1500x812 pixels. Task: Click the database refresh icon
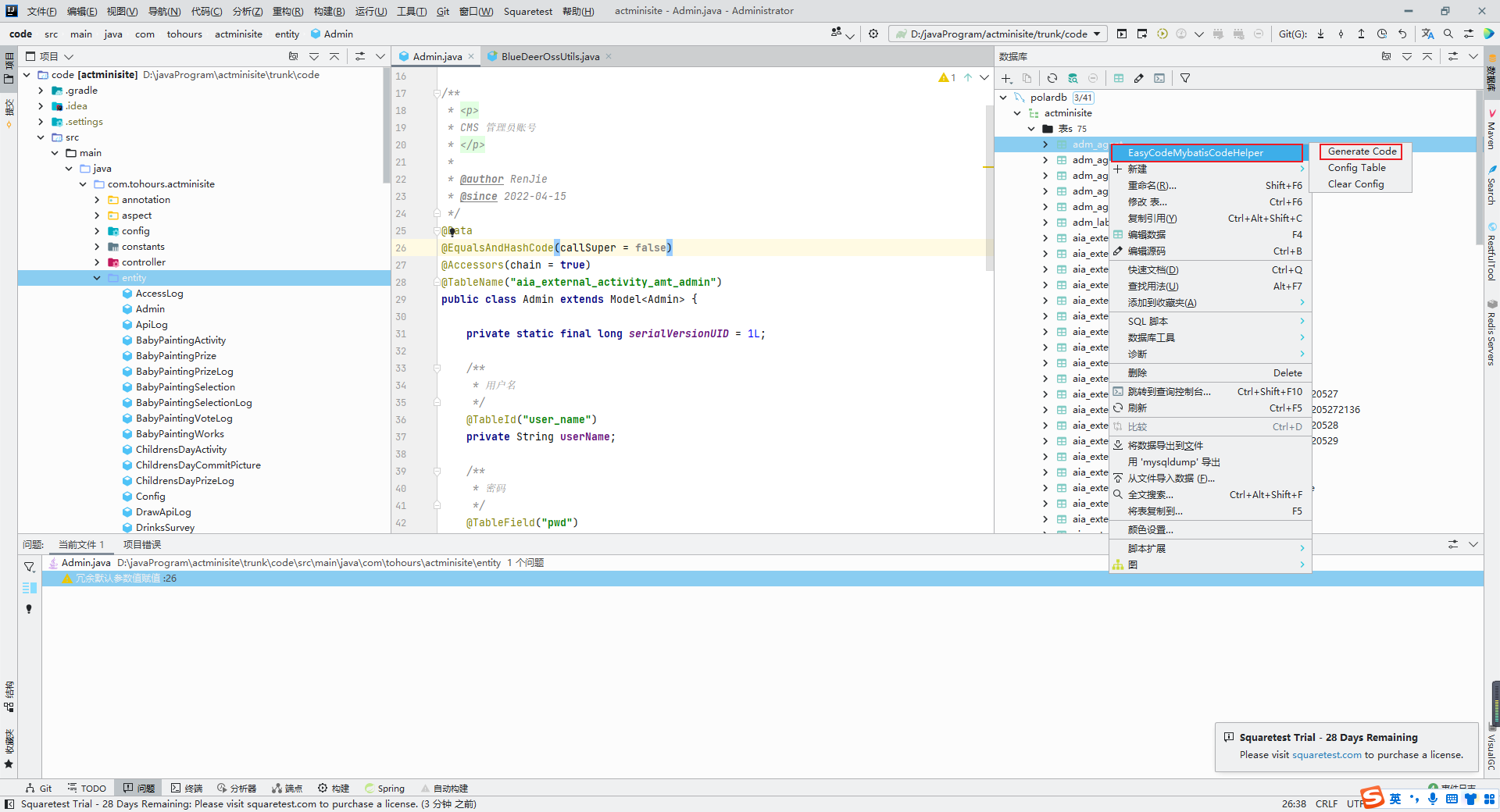pyautogui.click(x=1052, y=78)
